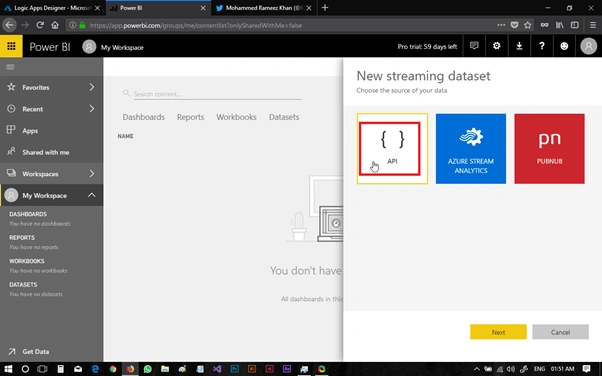The width and height of the screenshot is (602, 376).
Task: Go back with the browser back arrow
Action: [9, 25]
